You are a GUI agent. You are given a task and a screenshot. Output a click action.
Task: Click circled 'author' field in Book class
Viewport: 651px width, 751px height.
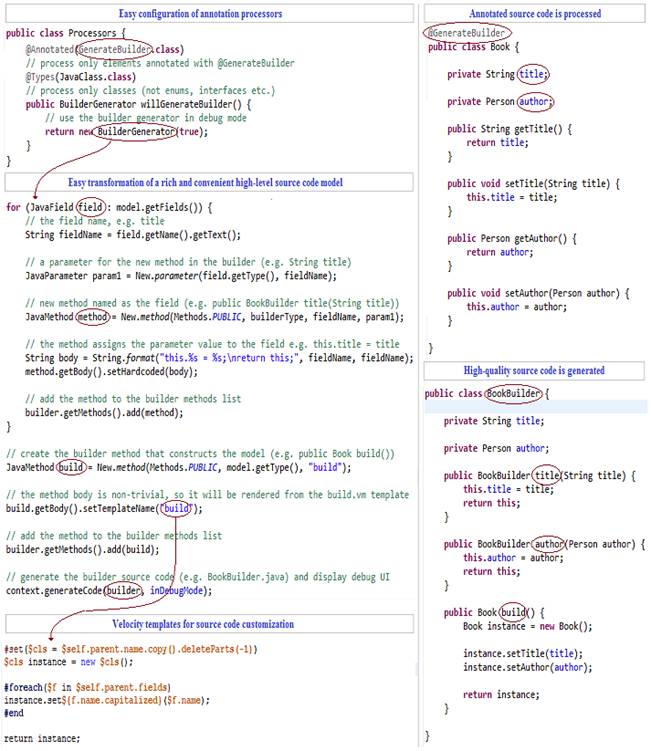pos(534,101)
